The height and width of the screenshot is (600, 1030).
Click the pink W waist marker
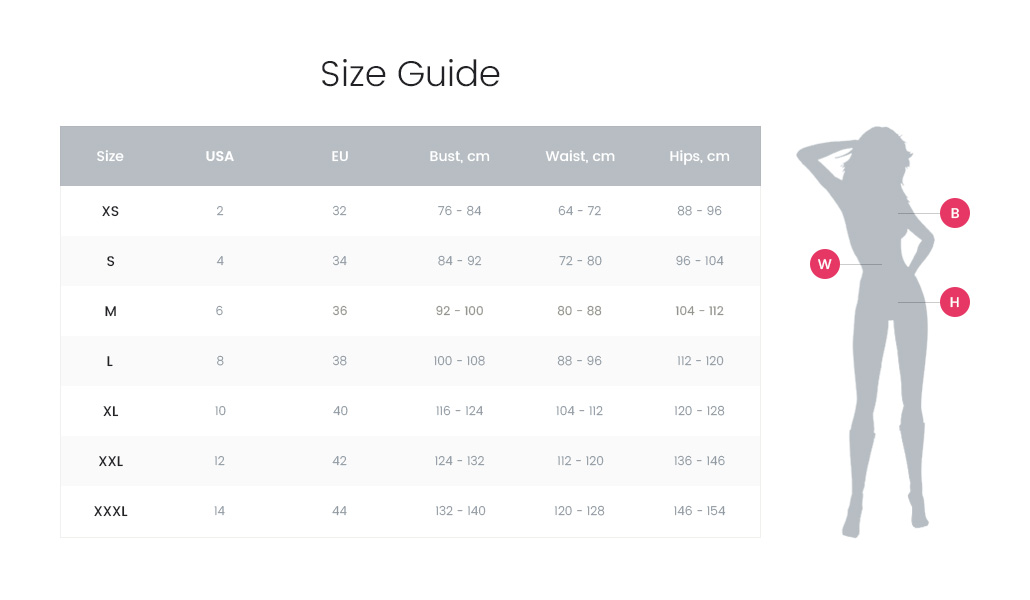824,264
